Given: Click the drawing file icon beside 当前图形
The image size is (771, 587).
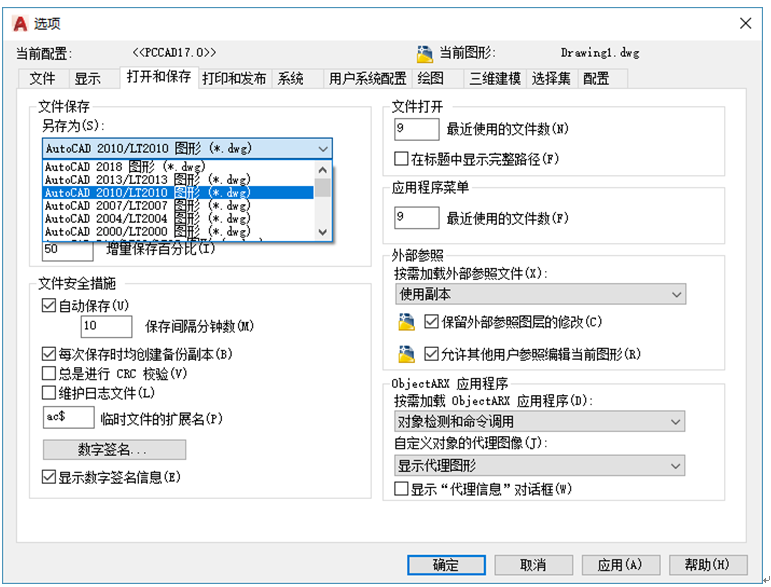Looking at the screenshot, I should (424, 53).
